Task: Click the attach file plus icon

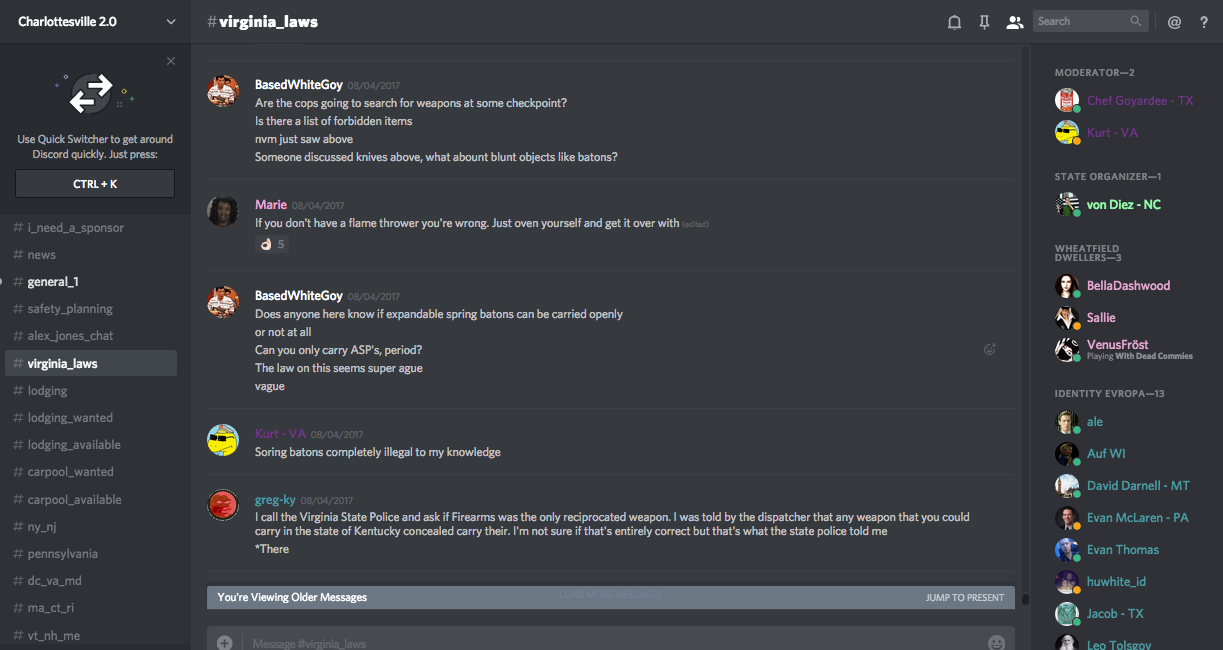Action: (x=224, y=643)
